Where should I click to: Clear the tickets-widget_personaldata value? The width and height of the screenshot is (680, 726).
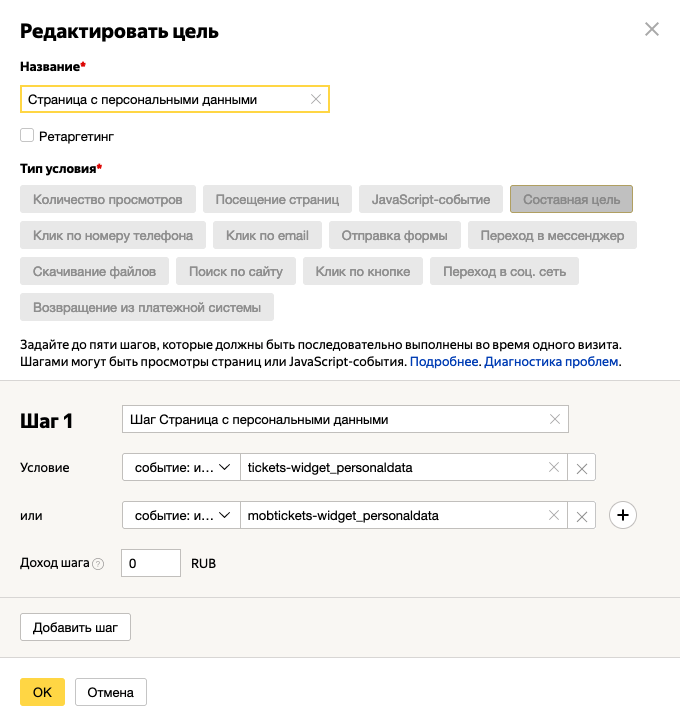553,467
